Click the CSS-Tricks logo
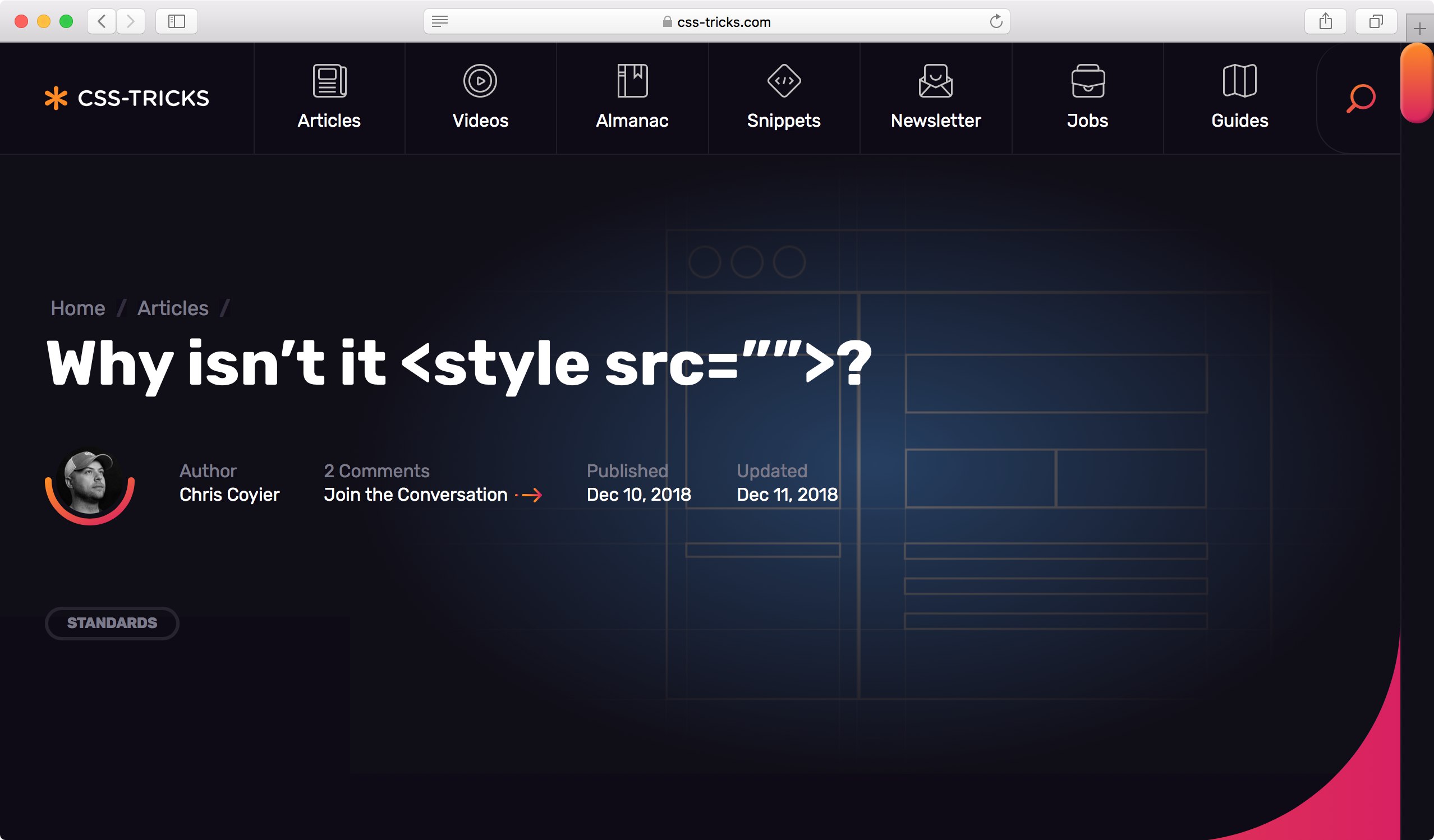This screenshot has height=840, width=1434. pos(127,98)
